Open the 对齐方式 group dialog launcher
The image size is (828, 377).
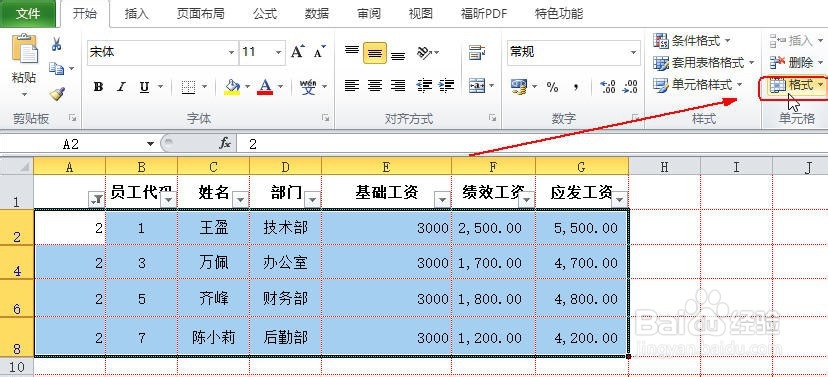(493, 119)
